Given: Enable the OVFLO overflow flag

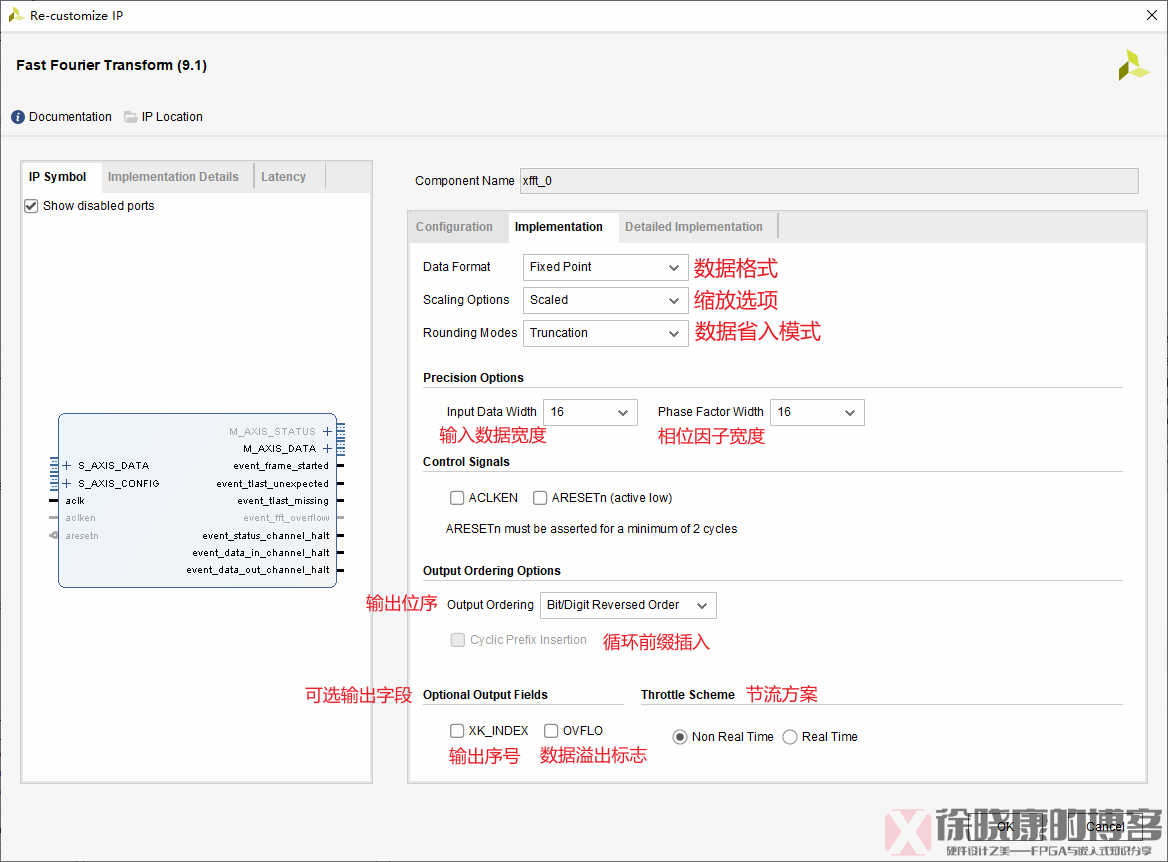Looking at the screenshot, I should point(550,730).
